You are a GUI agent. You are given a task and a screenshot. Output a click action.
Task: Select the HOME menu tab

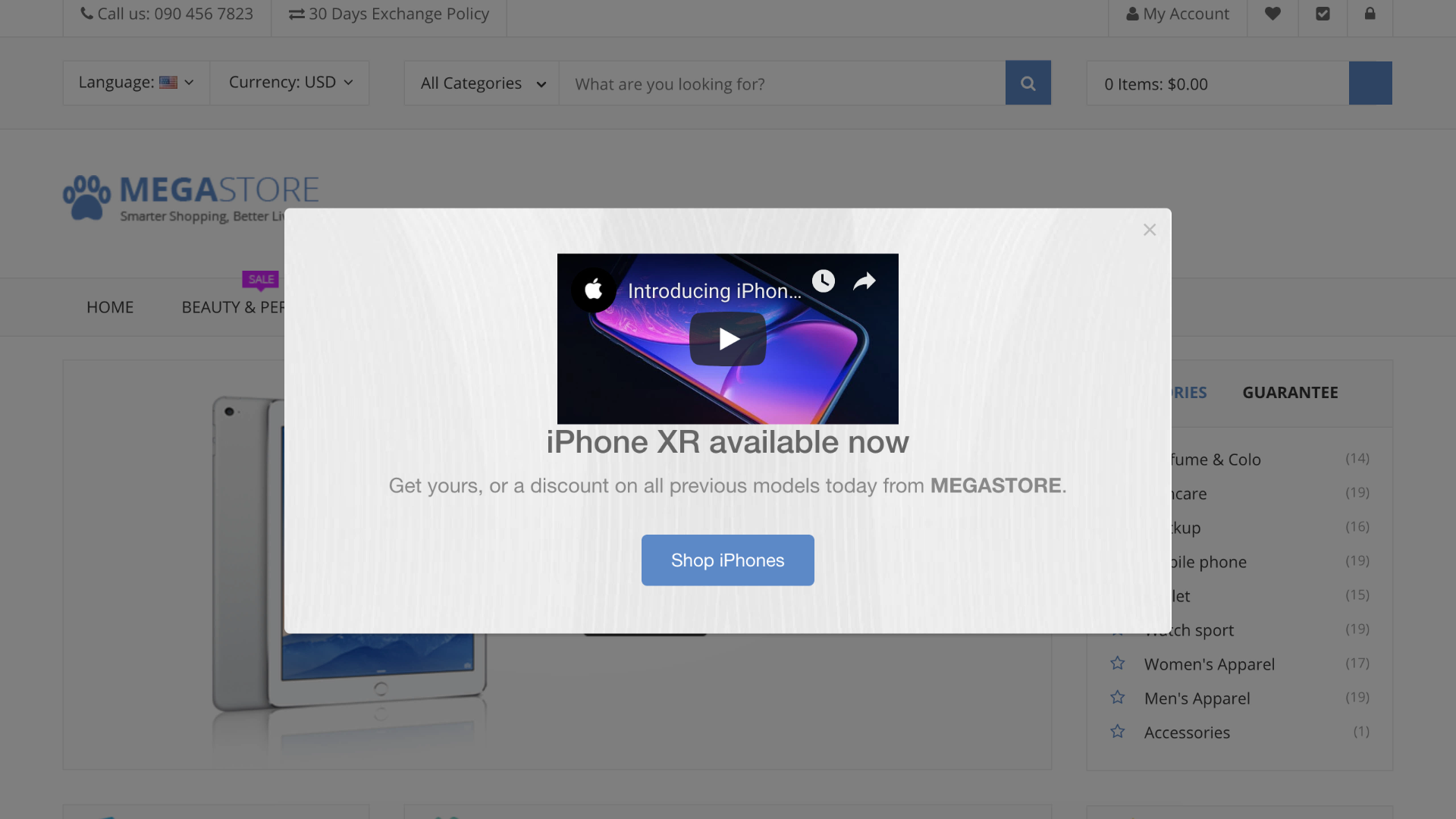pyautogui.click(x=110, y=306)
